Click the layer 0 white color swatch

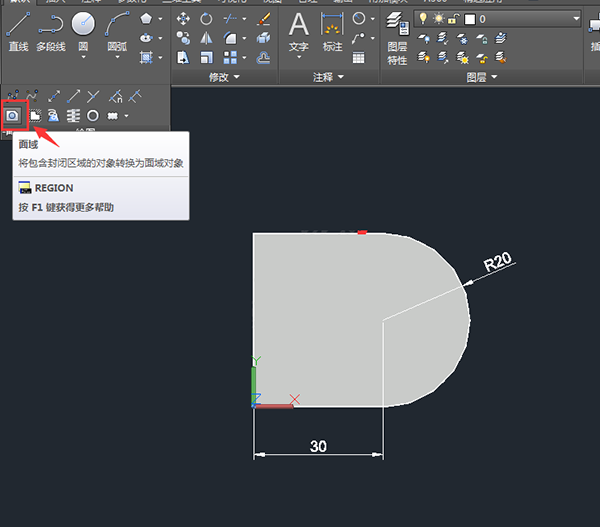[x=470, y=19]
